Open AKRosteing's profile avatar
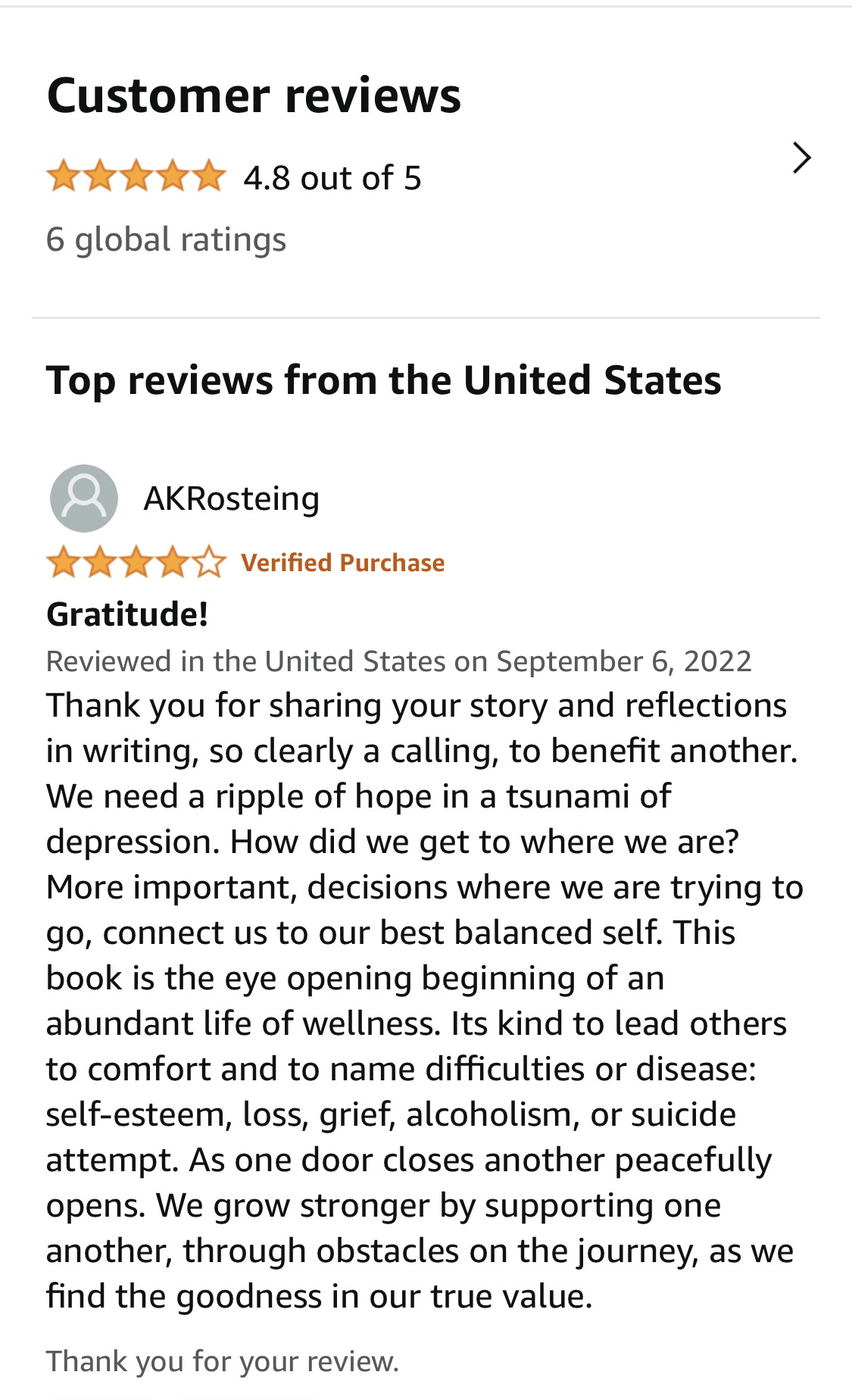 [84, 498]
